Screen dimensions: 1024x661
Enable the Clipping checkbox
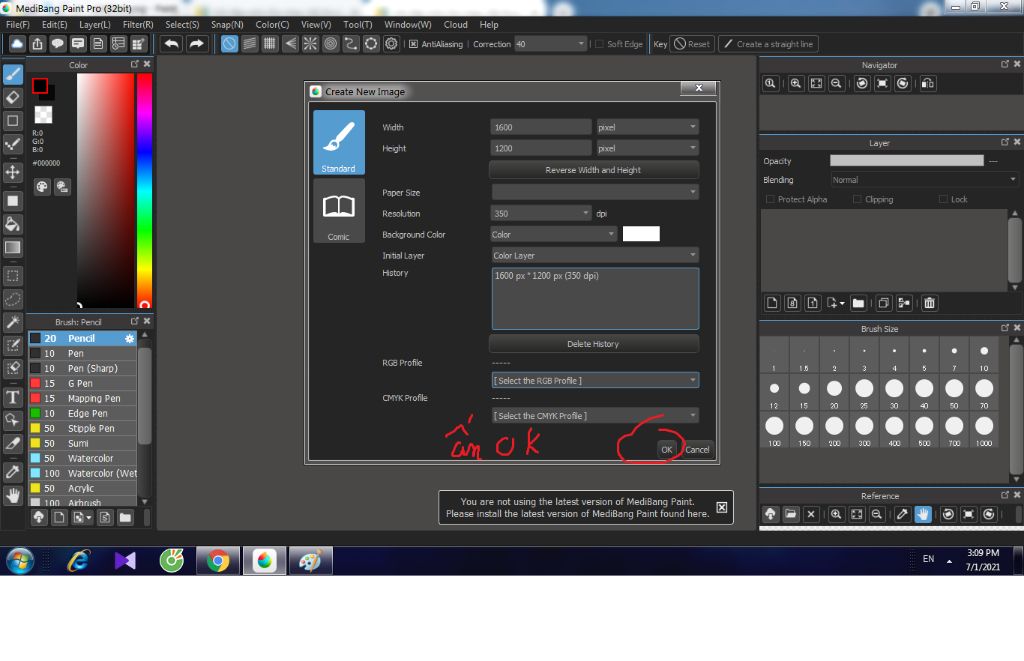pyautogui.click(x=857, y=199)
